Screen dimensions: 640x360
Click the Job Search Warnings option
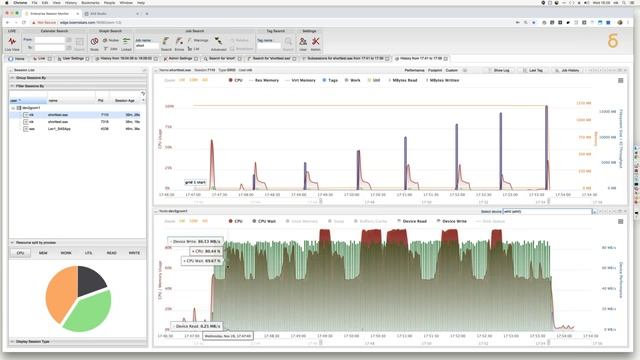click(198, 40)
